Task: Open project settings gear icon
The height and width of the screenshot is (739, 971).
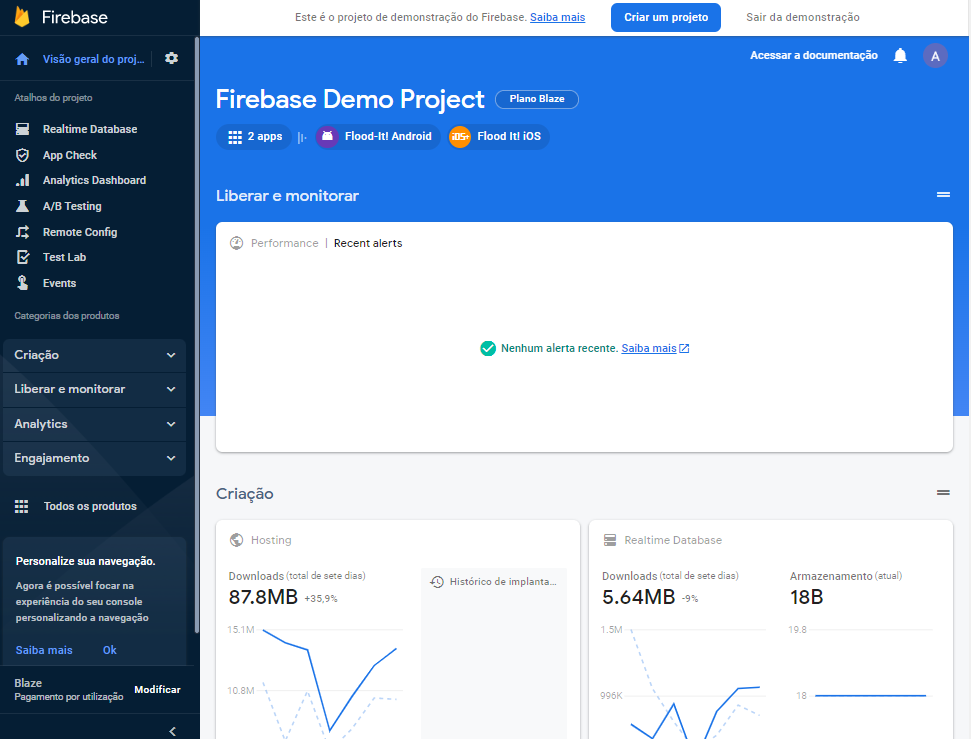Action: (172, 58)
